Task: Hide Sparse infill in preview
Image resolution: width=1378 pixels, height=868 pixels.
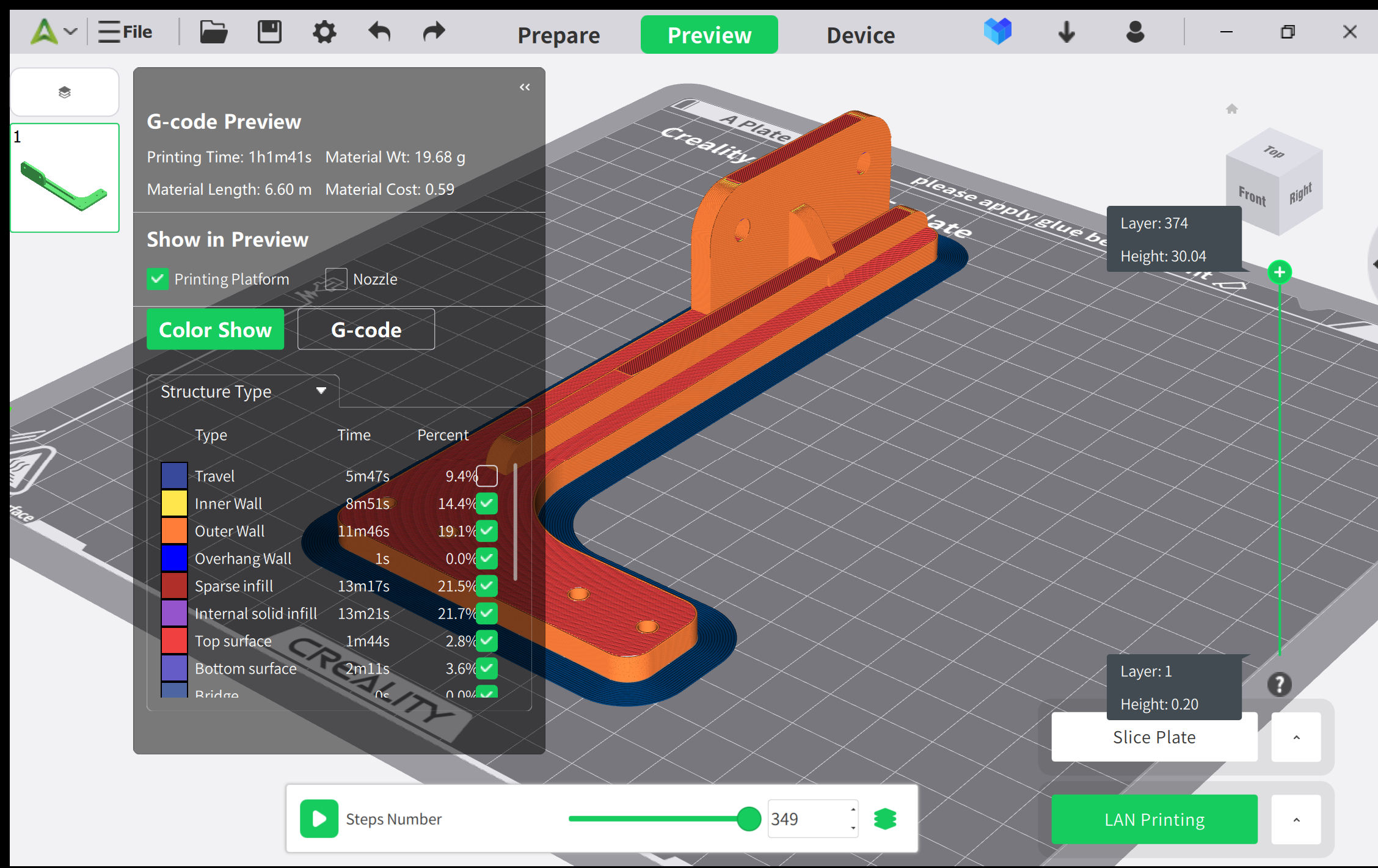Action: [x=487, y=586]
